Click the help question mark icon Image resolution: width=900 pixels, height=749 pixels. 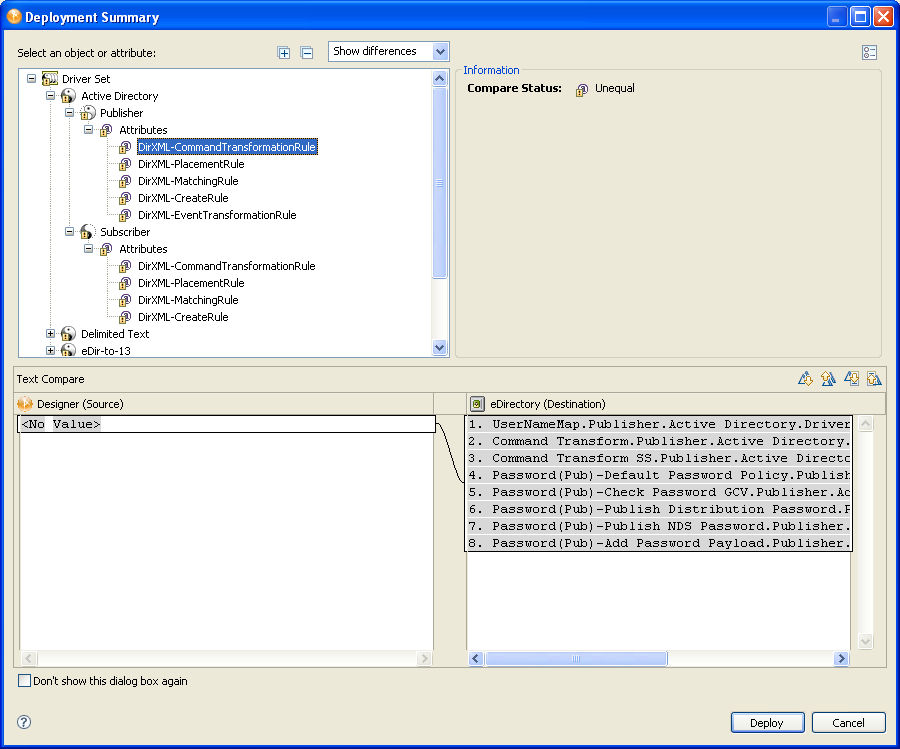pyautogui.click(x=24, y=722)
